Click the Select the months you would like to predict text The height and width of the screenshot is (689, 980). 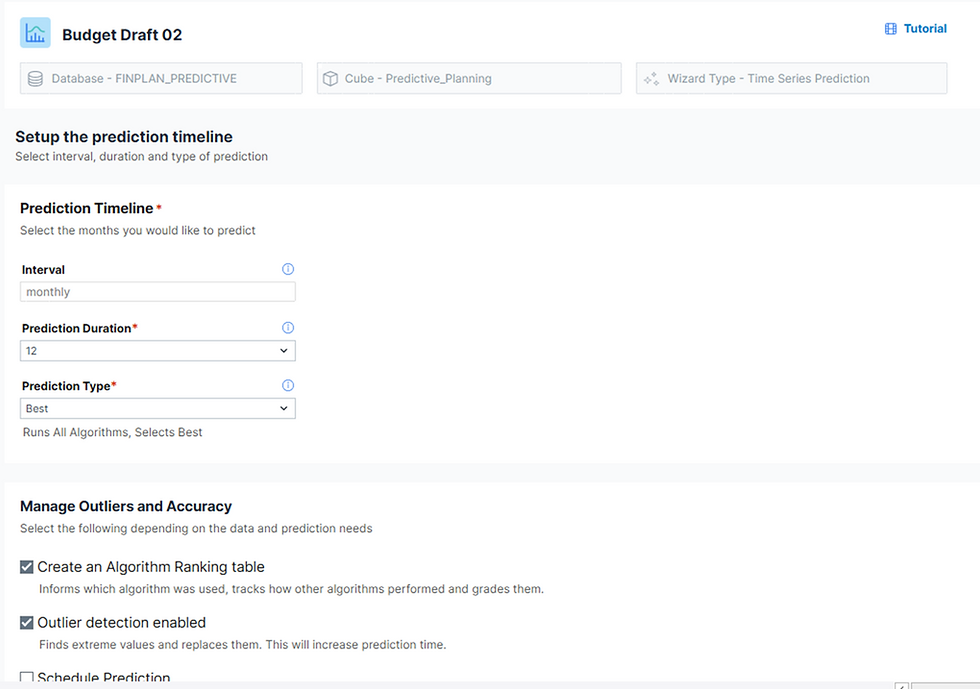coord(138,231)
